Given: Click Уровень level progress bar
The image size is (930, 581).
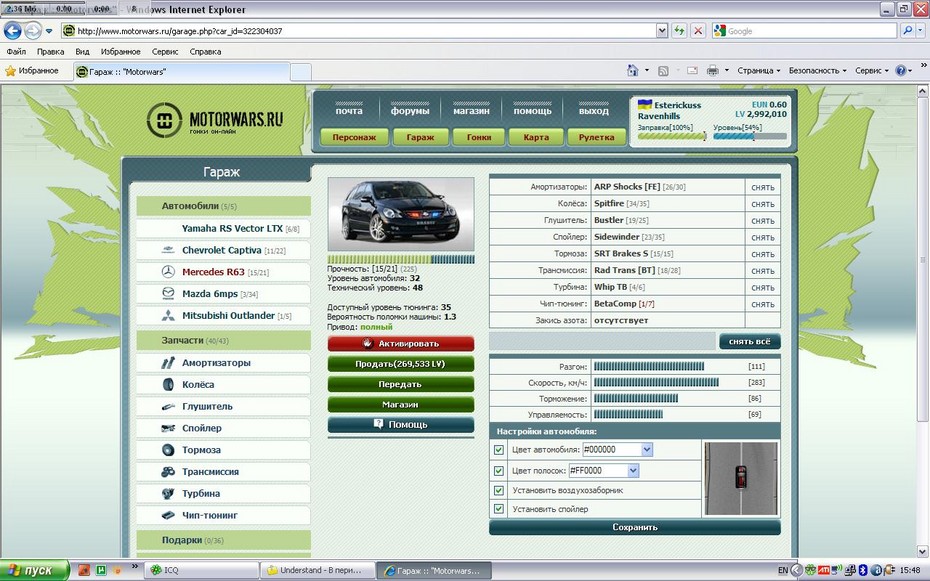Looking at the screenshot, I should 750,136.
